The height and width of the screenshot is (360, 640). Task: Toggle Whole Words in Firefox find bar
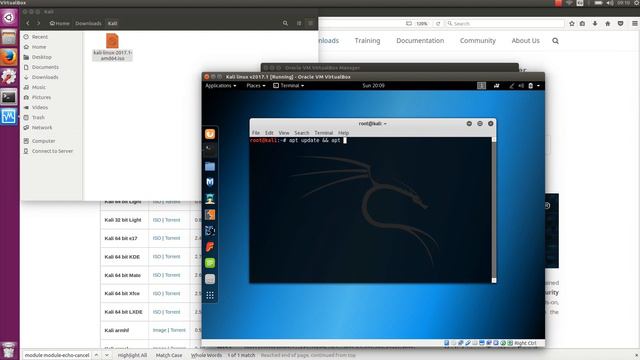pos(206,355)
